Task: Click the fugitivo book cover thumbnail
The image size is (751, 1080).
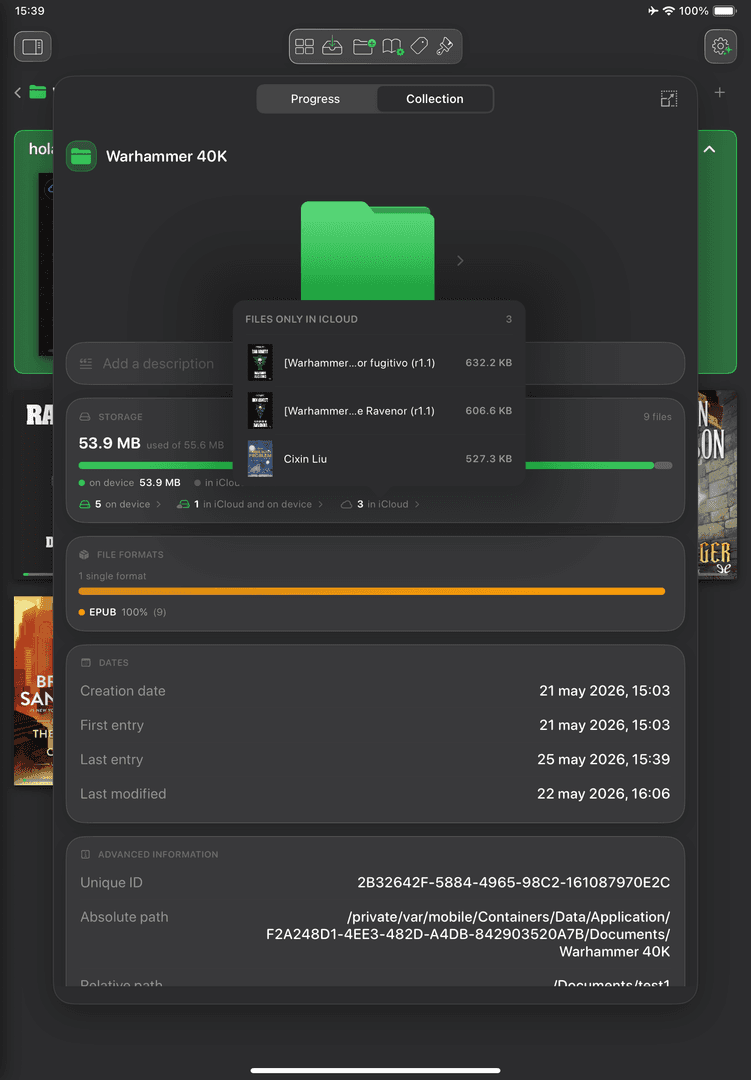Action: (x=260, y=362)
